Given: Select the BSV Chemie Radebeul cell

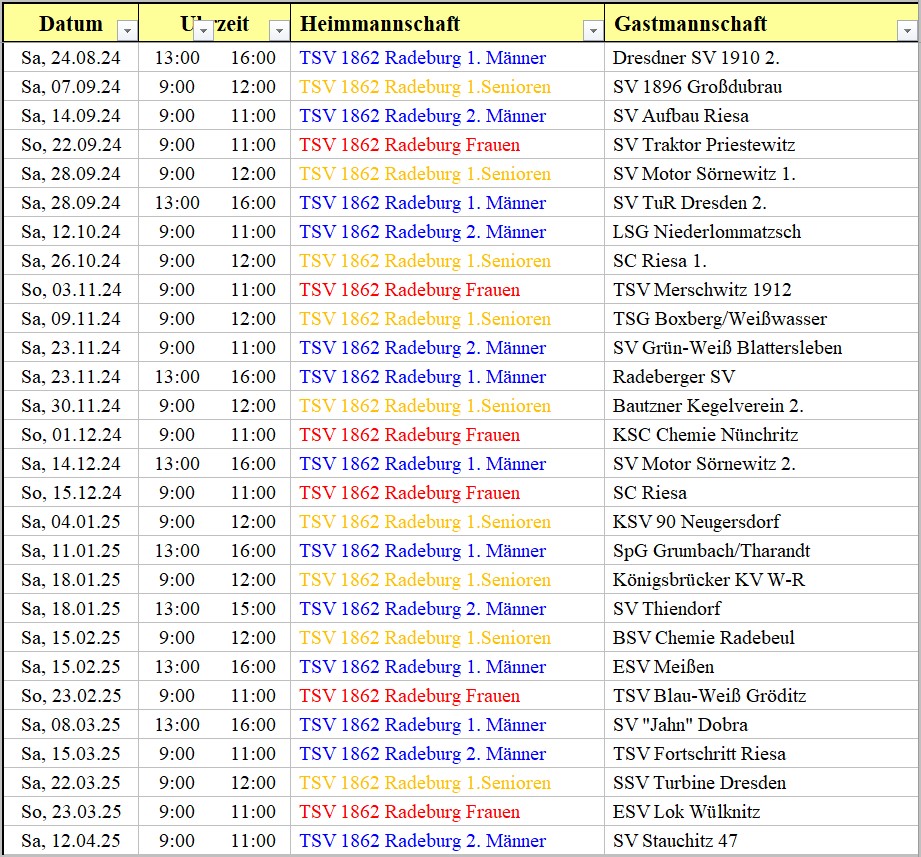Looking at the screenshot, I should (762, 637).
